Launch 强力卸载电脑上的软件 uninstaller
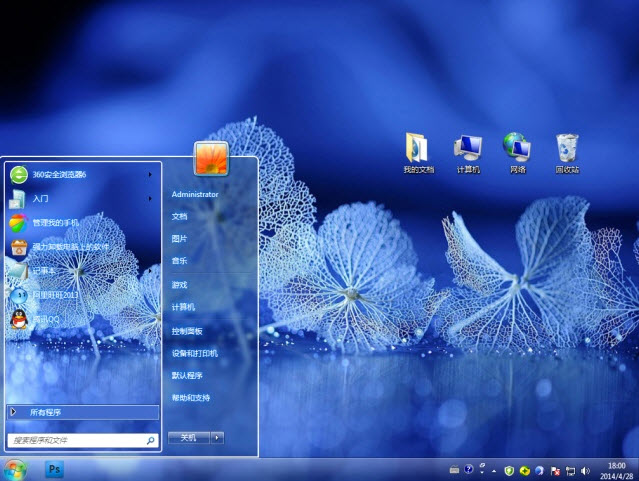 [70, 247]
